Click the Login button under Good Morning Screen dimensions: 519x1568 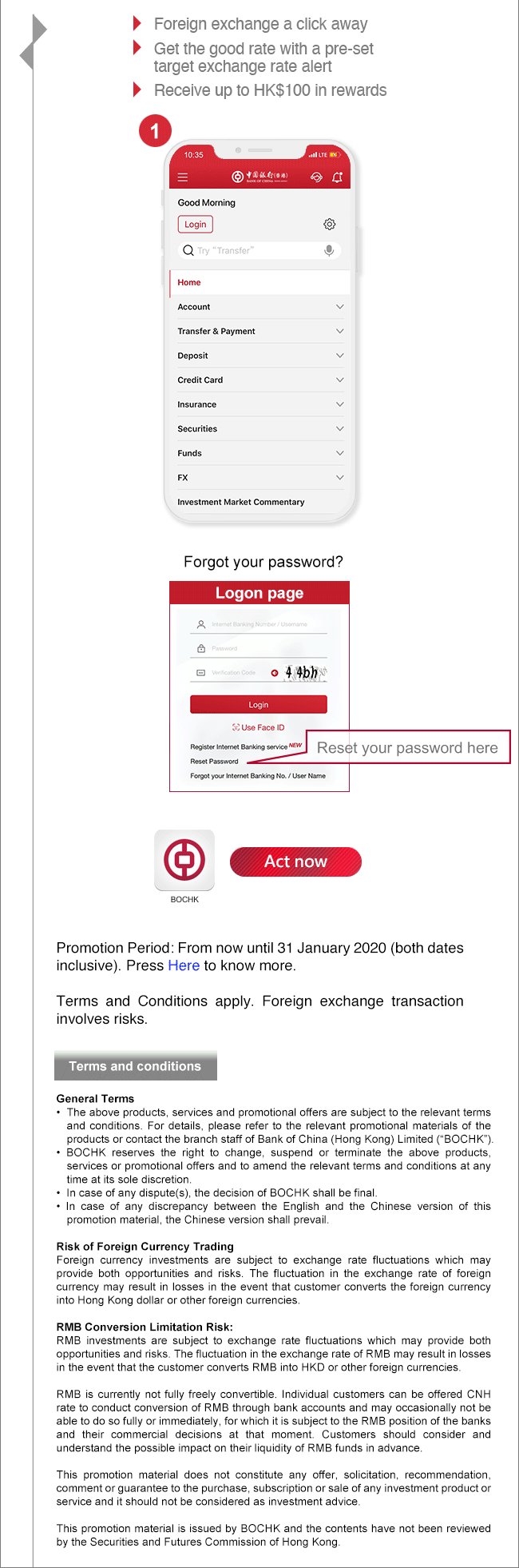(x=195, y=225)
